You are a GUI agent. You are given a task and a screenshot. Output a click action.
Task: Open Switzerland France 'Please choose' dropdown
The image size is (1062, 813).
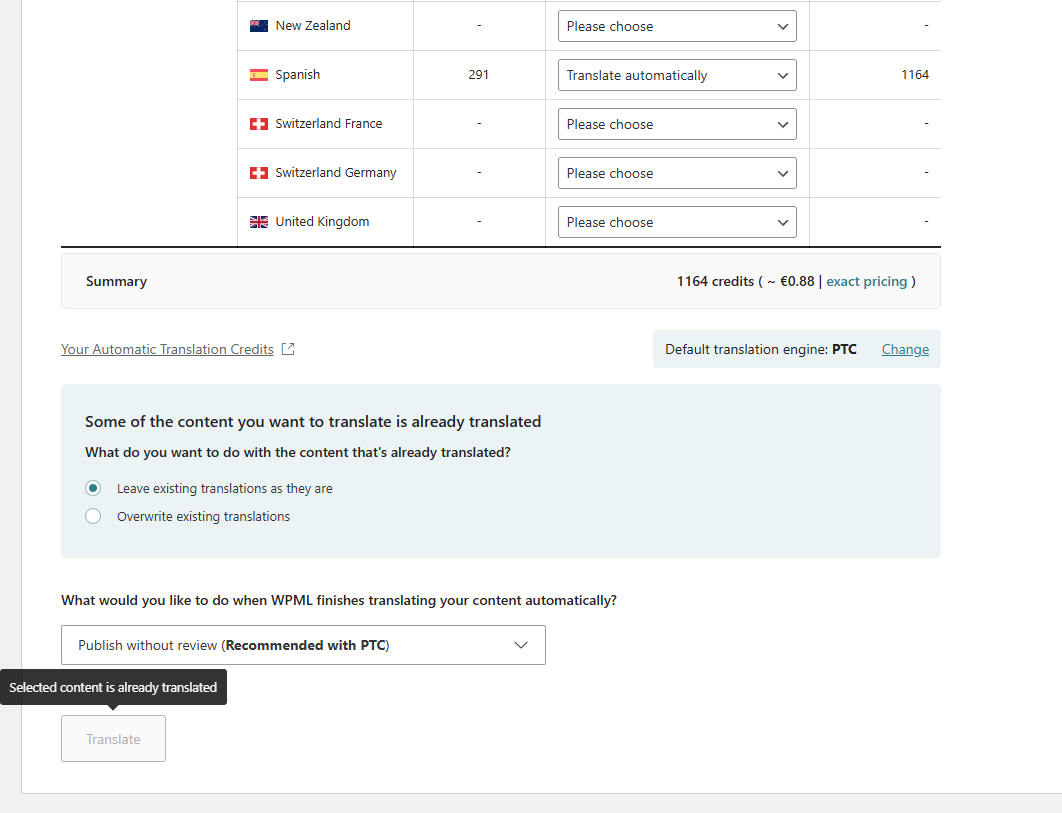[677, 124]
